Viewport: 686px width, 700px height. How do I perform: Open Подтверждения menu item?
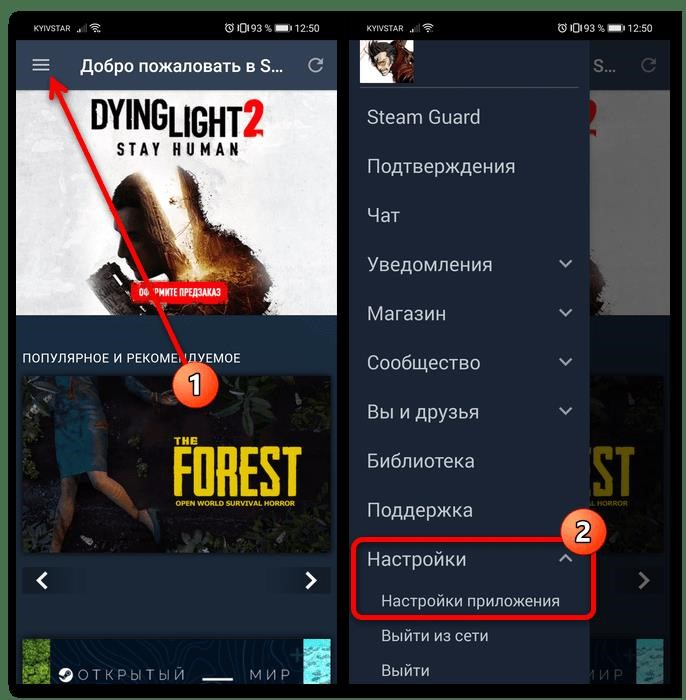[x=441, y=167]
